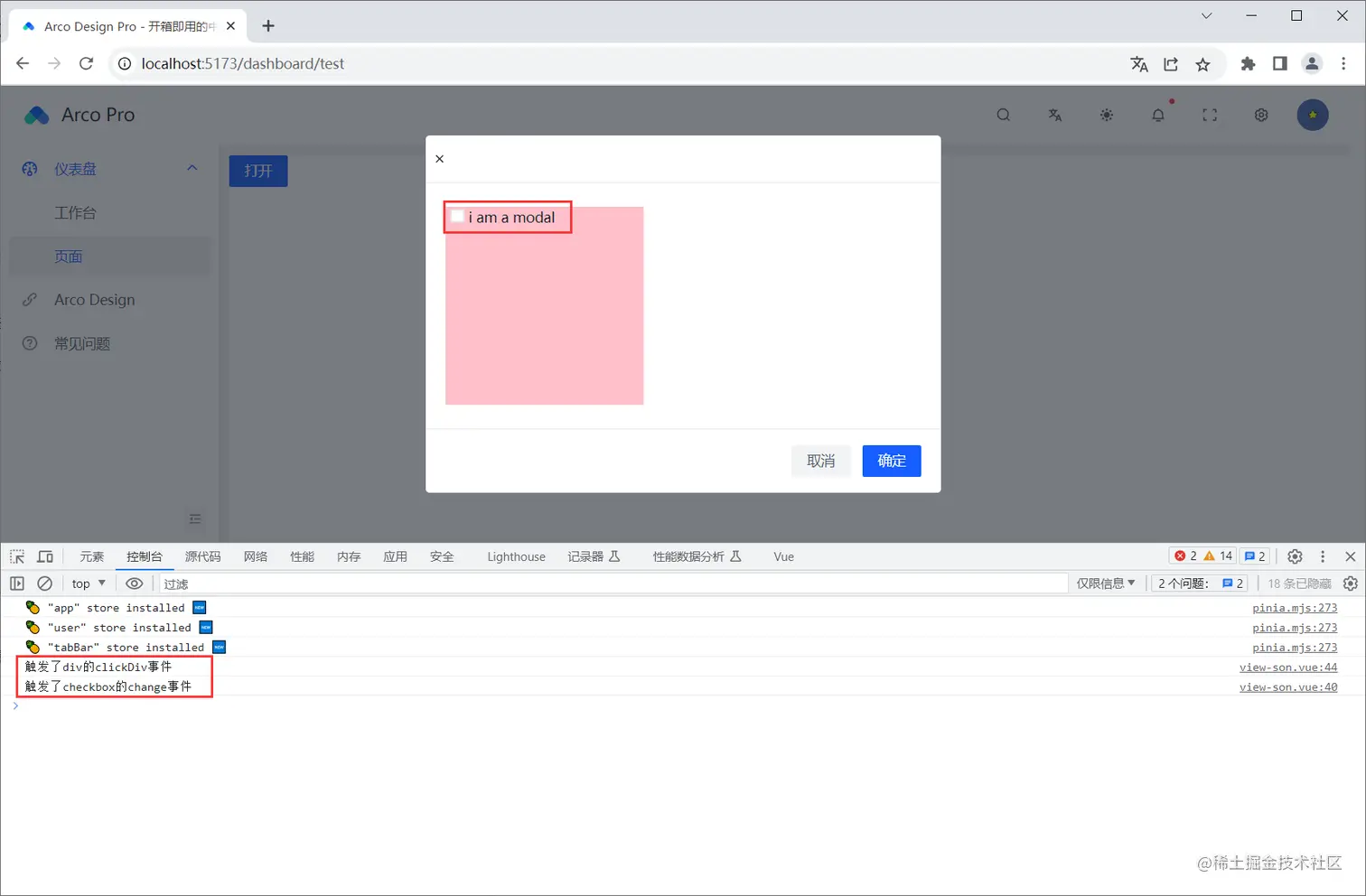Tick the 'i am a modal' checkbox
Screen dimensions: 1366x896
[x=457, y=217]
